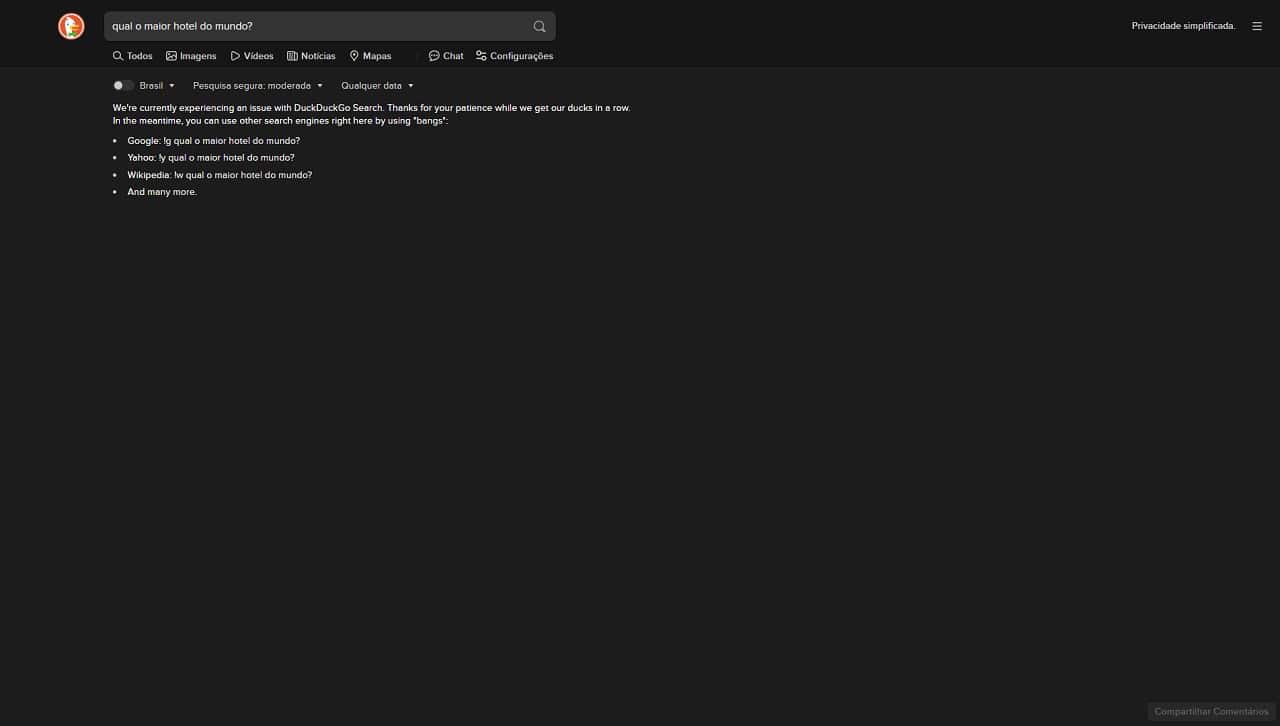Click the Google bang suggestion line
Viewport: 1280px width, 726px height.
[x=214, y=141]
